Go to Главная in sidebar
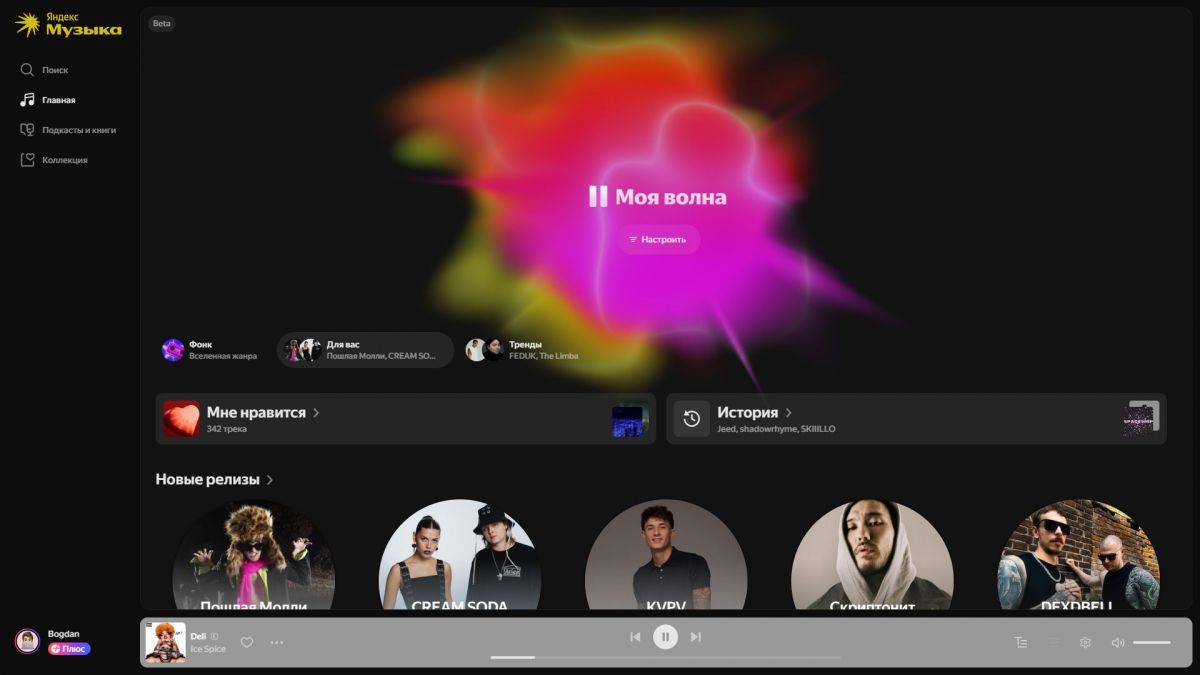Screen dimensions: 1200x675 point(48,100)
